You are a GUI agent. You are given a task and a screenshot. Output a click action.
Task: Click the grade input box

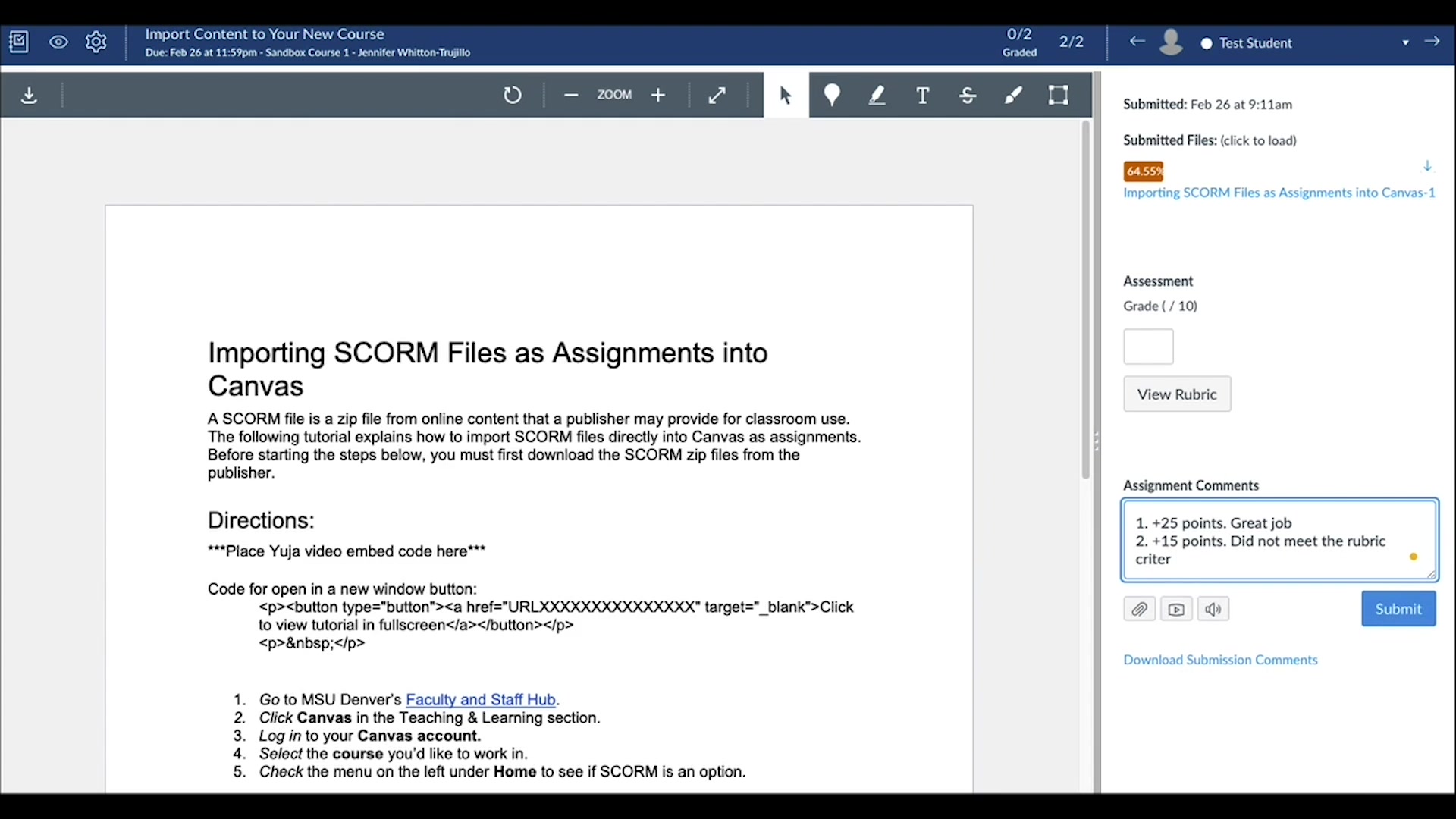click(1148, 347)
